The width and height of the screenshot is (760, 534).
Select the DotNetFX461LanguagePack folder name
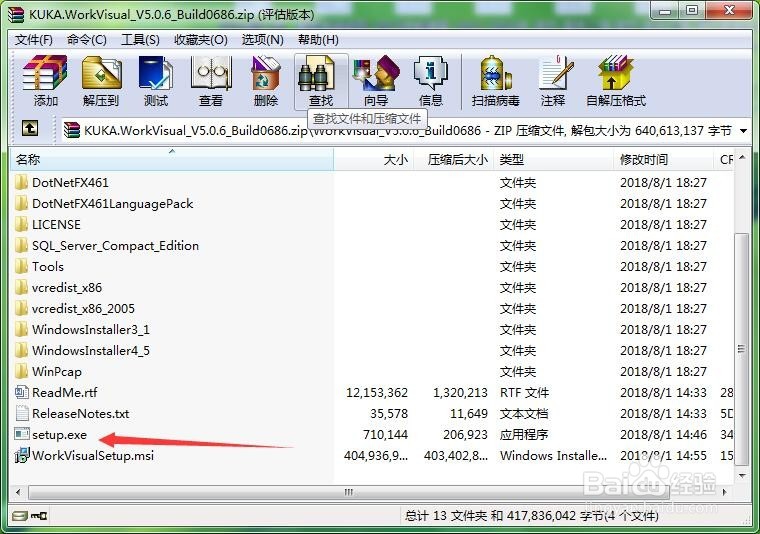click(112, 204)
